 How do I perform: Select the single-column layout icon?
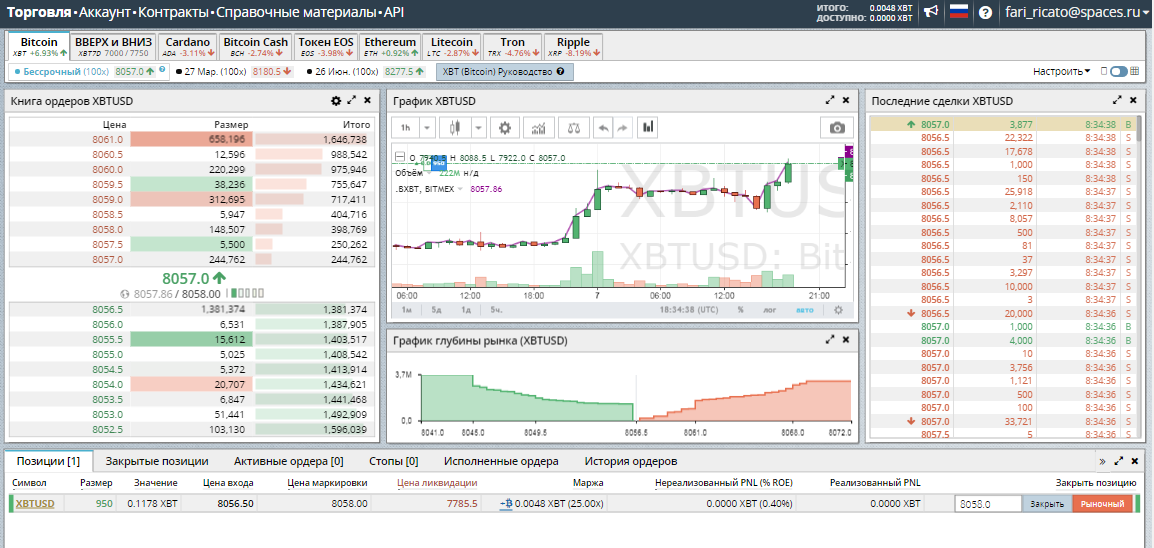[x=1104, y=71]
